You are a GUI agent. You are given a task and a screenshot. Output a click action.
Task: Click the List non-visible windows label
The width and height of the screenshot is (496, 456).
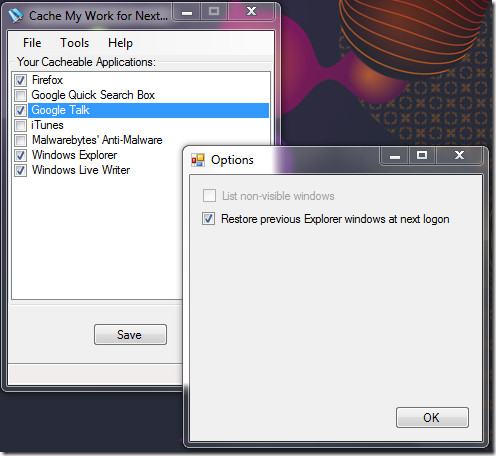click(x=278, y=196)
